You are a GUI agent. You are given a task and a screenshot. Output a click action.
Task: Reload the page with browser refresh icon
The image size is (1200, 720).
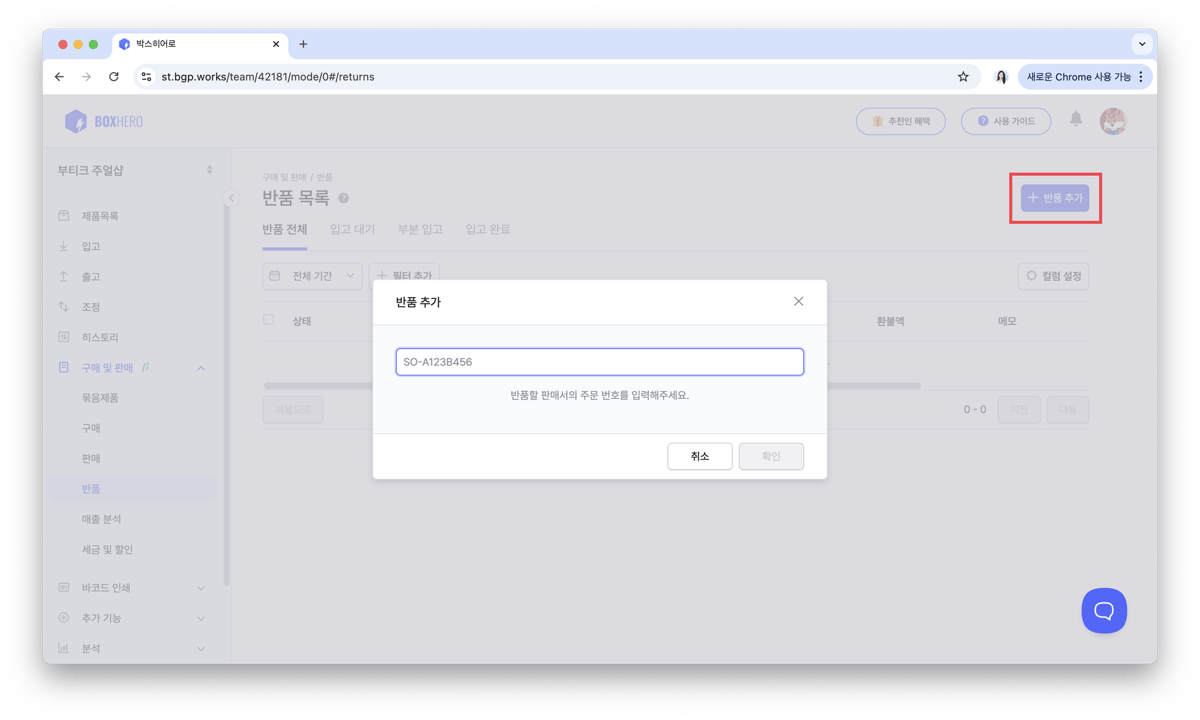pos(114,76)
